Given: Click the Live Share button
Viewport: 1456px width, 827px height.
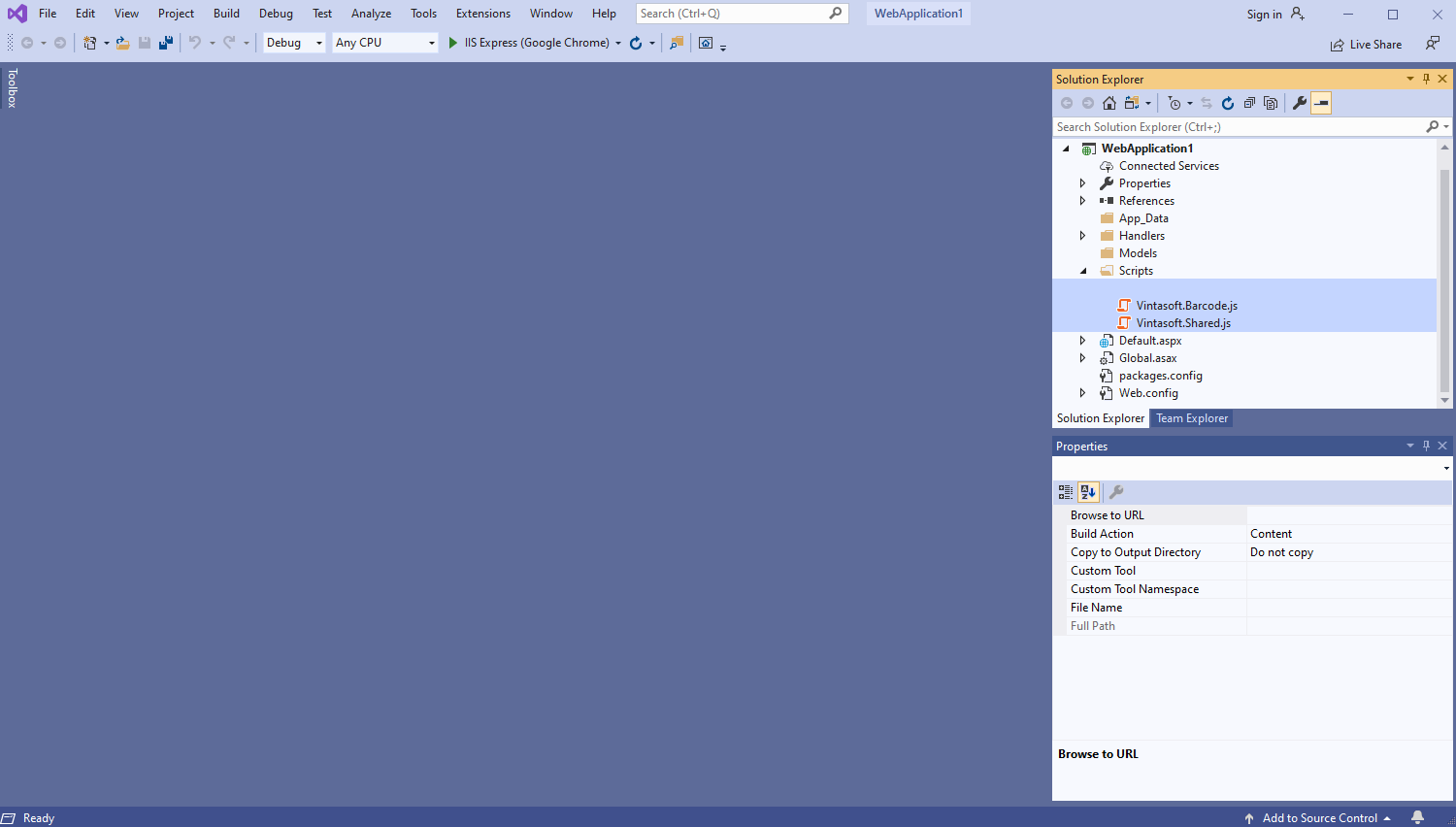Looking at the screenshot, I should [1366, 45].
